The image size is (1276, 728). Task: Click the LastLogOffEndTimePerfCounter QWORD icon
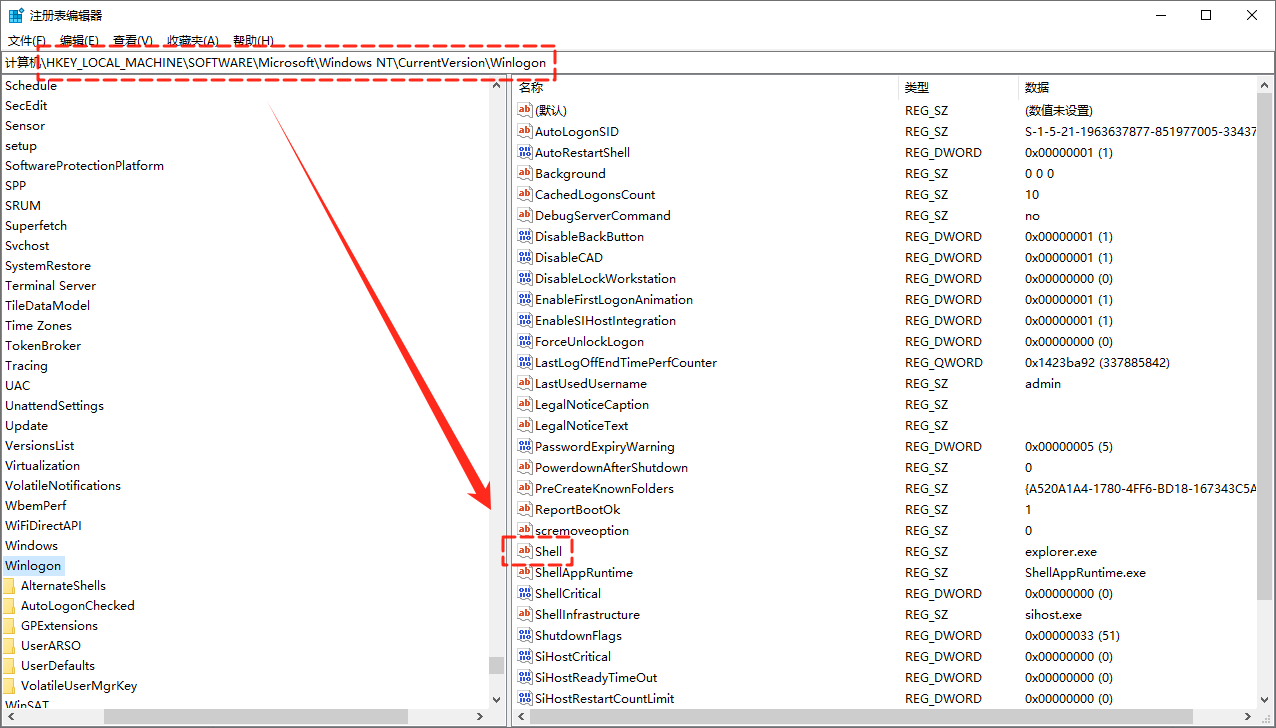coord(525,362)
